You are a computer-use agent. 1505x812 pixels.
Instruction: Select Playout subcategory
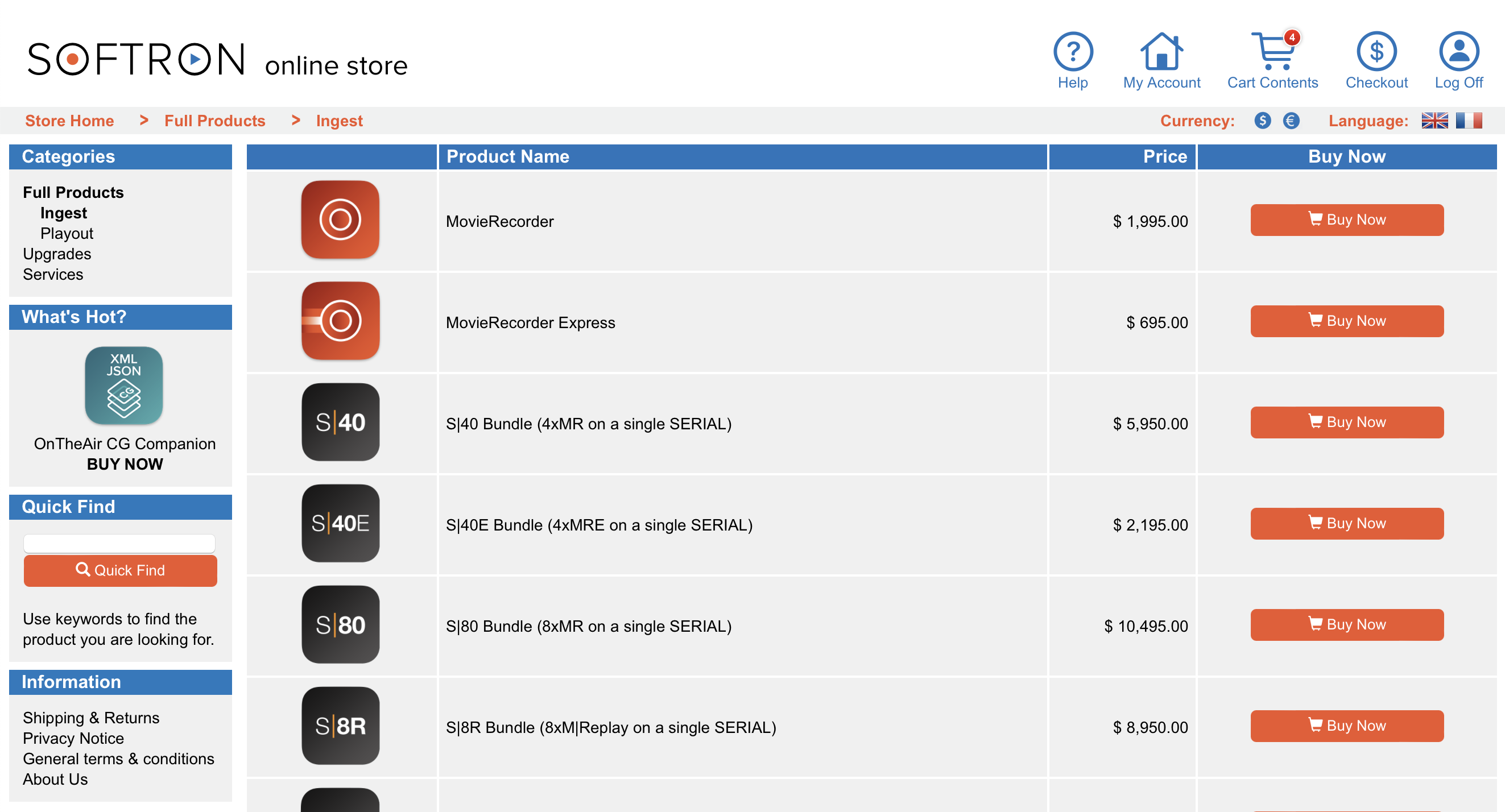point(67,233)
